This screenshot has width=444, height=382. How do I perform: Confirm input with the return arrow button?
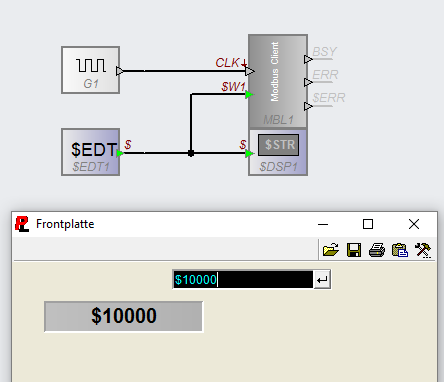322,279
